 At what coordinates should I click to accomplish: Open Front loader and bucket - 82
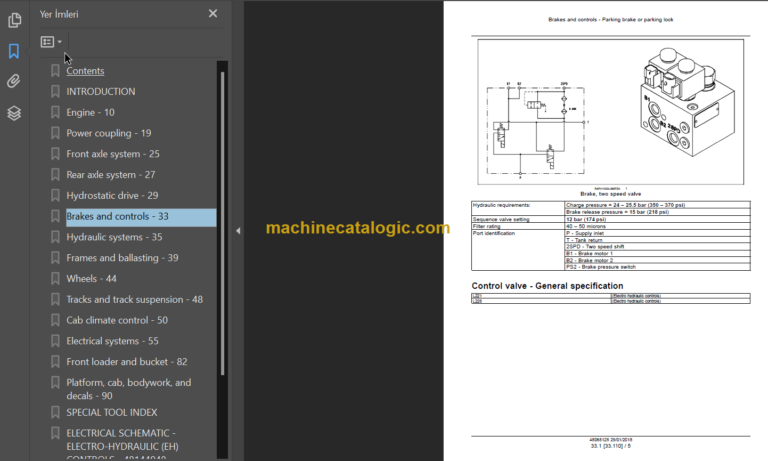pos(127,362)
